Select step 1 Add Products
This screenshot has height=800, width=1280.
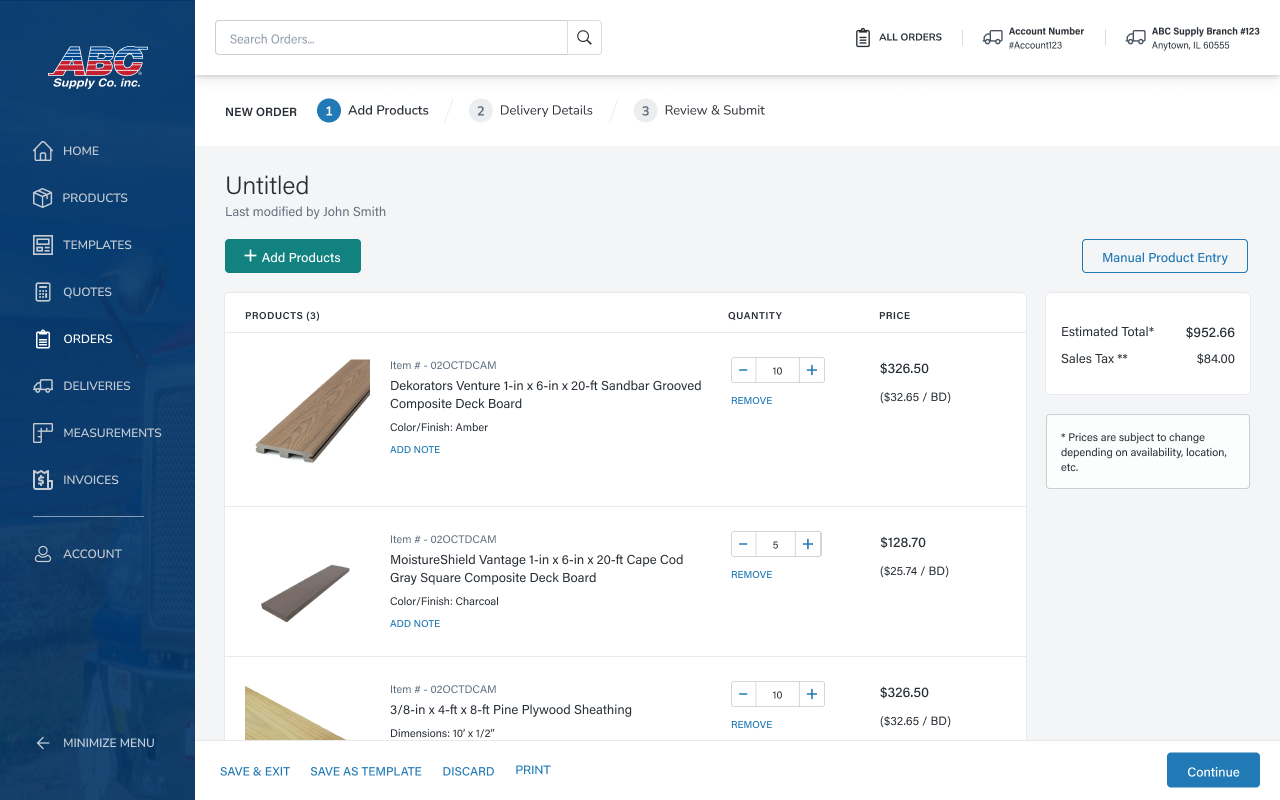tap(373, 110)
